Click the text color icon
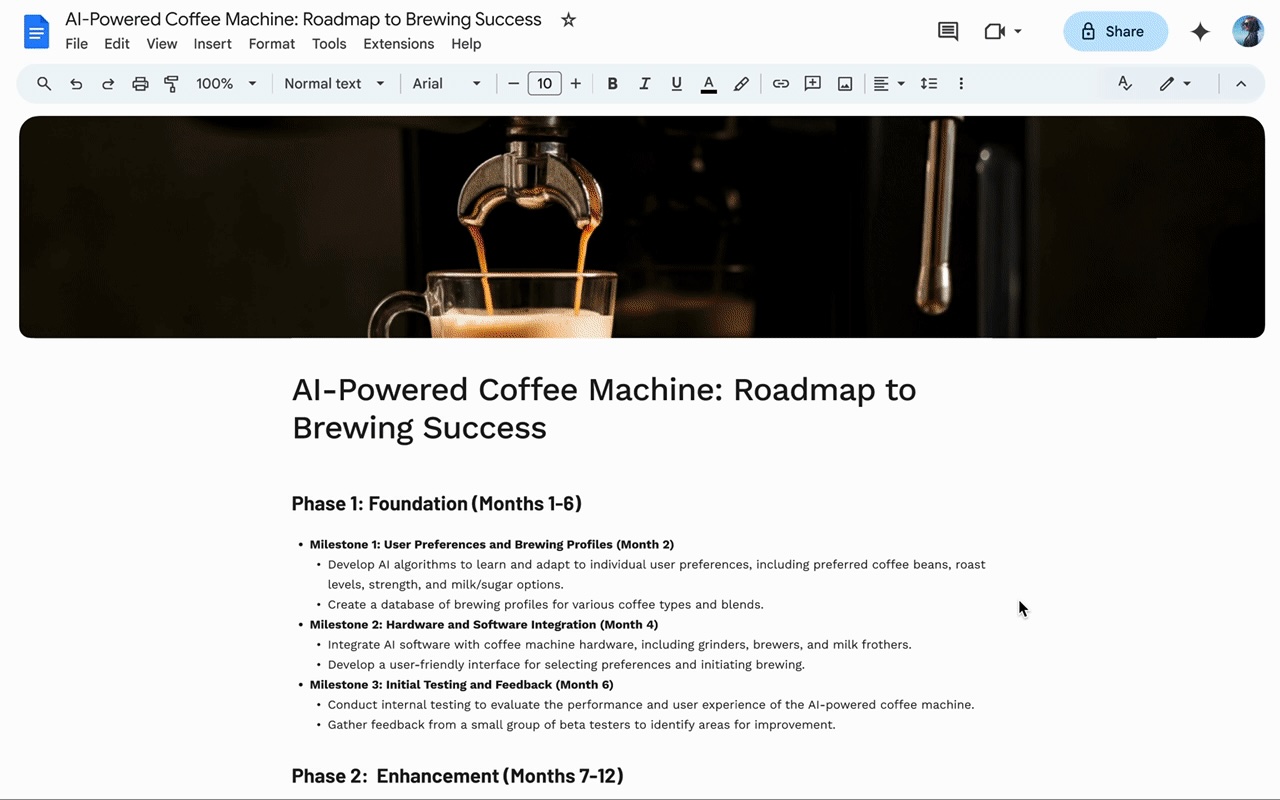The image size is (1280, 800). click(709, 84)
